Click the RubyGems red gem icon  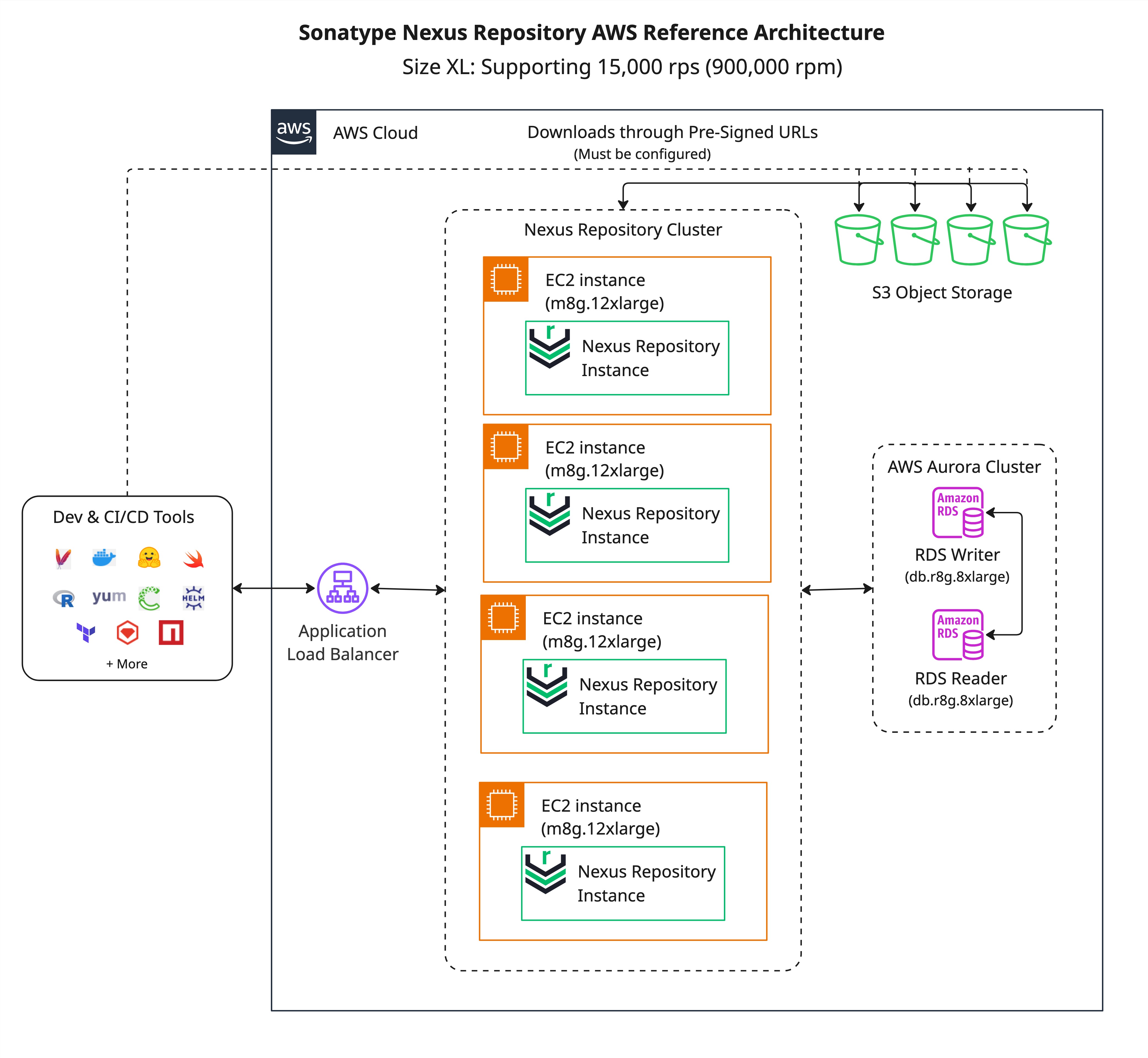pyautogui.click(x=128, y=633)
